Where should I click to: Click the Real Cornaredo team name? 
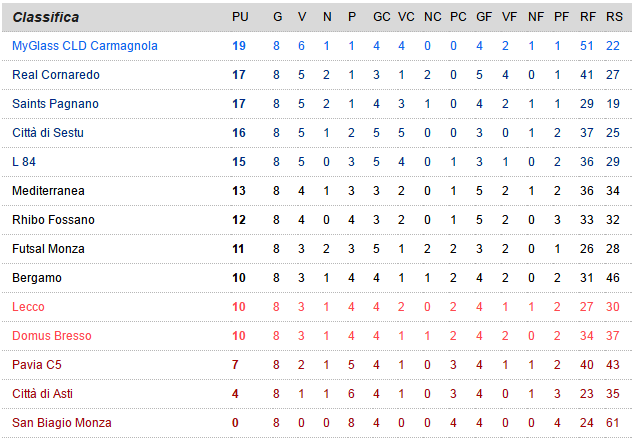click(56, 75)
